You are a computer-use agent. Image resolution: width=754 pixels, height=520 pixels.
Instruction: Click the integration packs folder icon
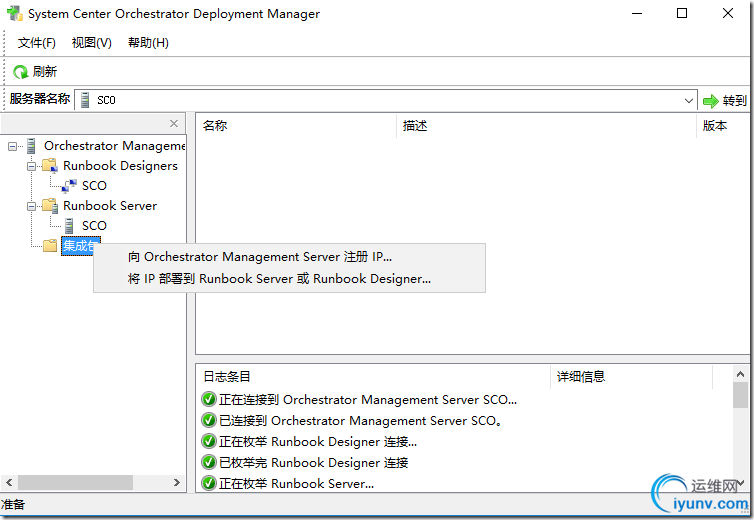[x=50, y=246]
